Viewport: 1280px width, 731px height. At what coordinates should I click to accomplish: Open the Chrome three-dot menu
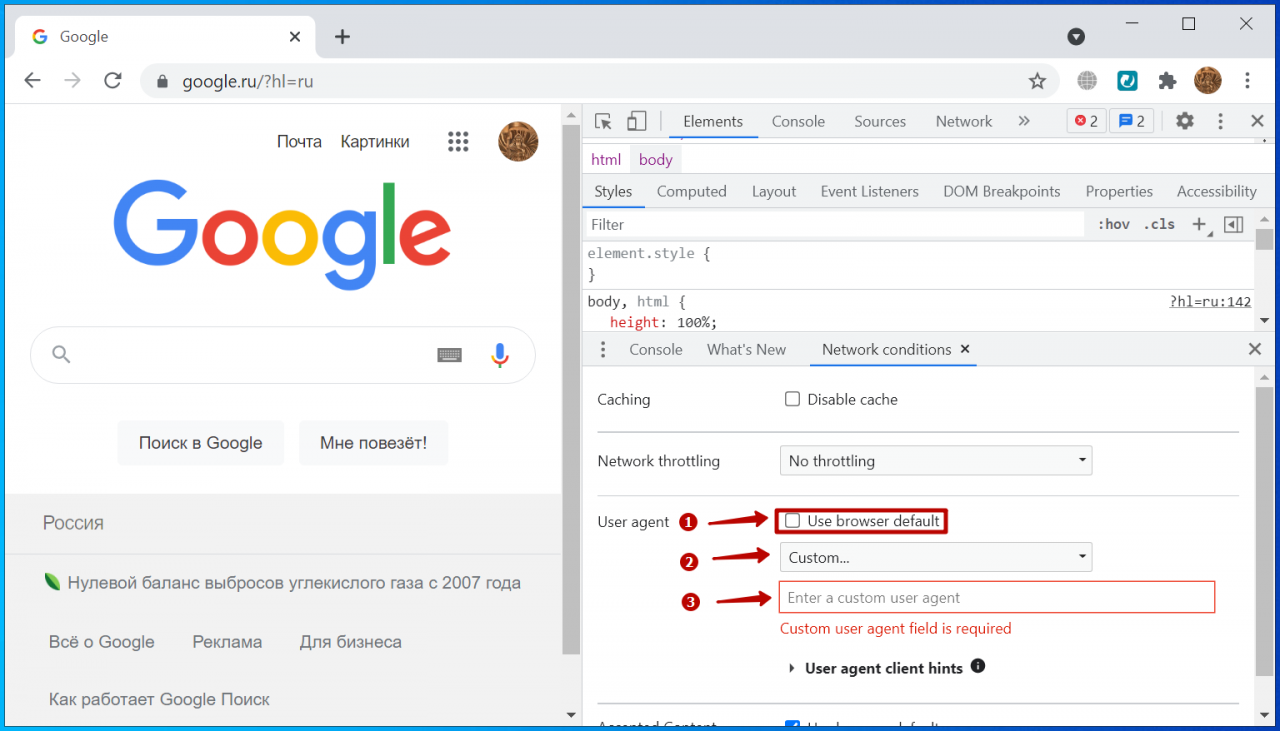(x=1247, y=81)
